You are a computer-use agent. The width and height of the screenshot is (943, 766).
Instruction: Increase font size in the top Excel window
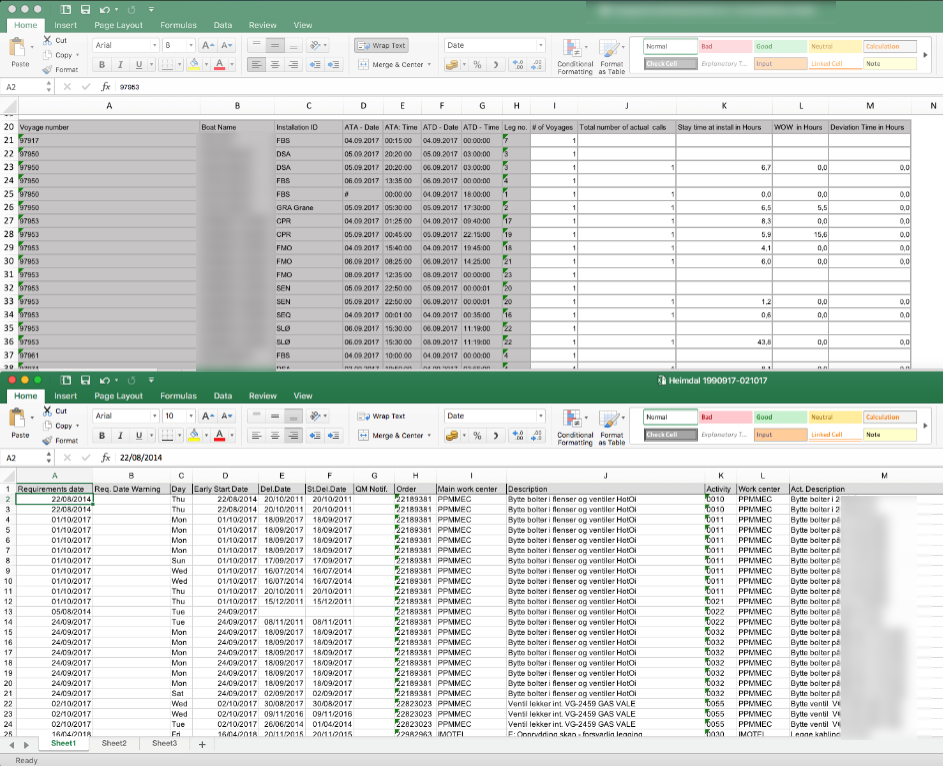pos(207,45)
